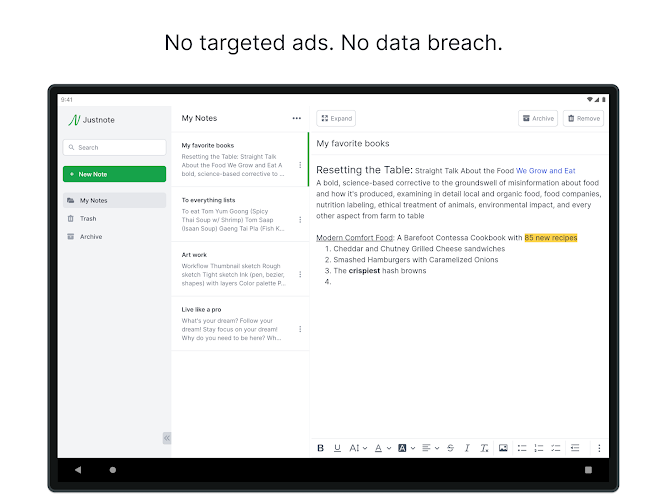Viewport: 667px width, 500px height.
Task: Open the text alignment dropdown
Action: (430, 448)
